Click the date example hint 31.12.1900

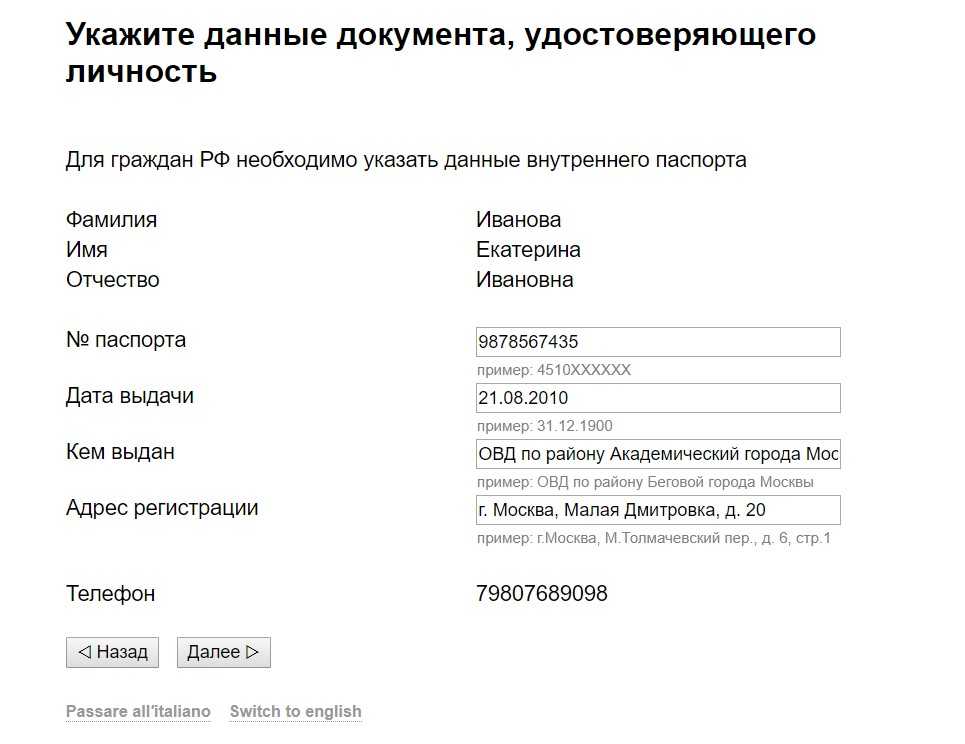(x=545, y=426)
